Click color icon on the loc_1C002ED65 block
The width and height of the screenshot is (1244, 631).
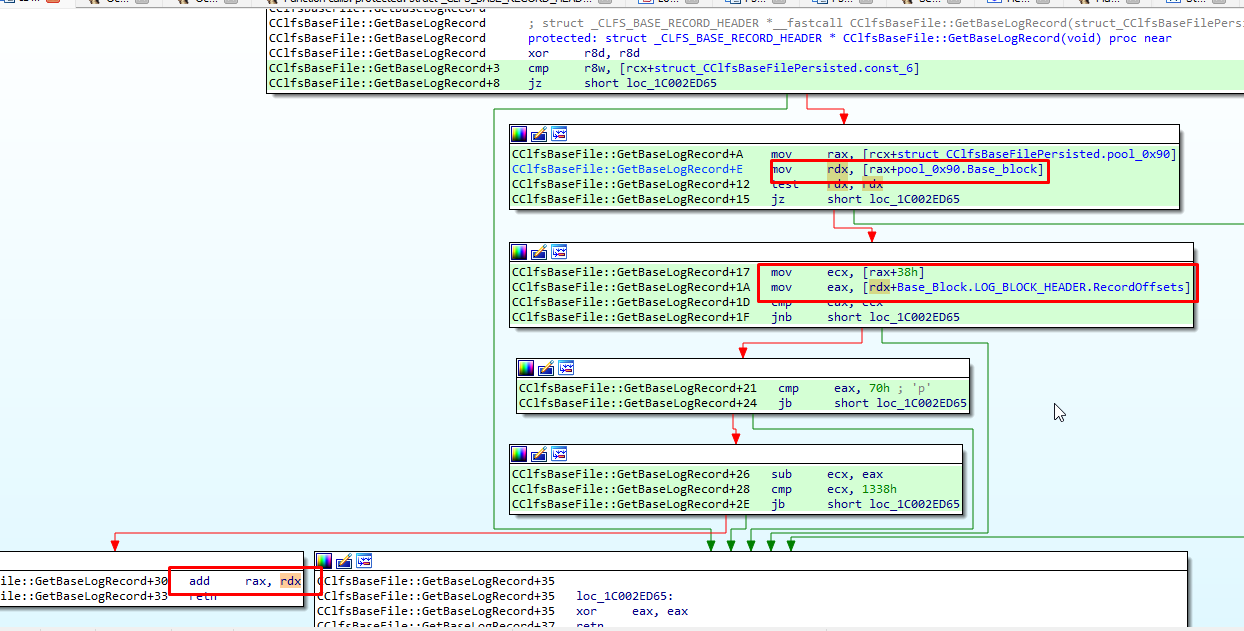click(324, 561)
